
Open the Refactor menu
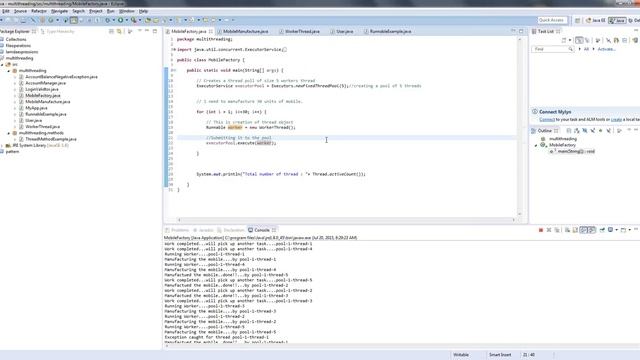pos(39,11)
